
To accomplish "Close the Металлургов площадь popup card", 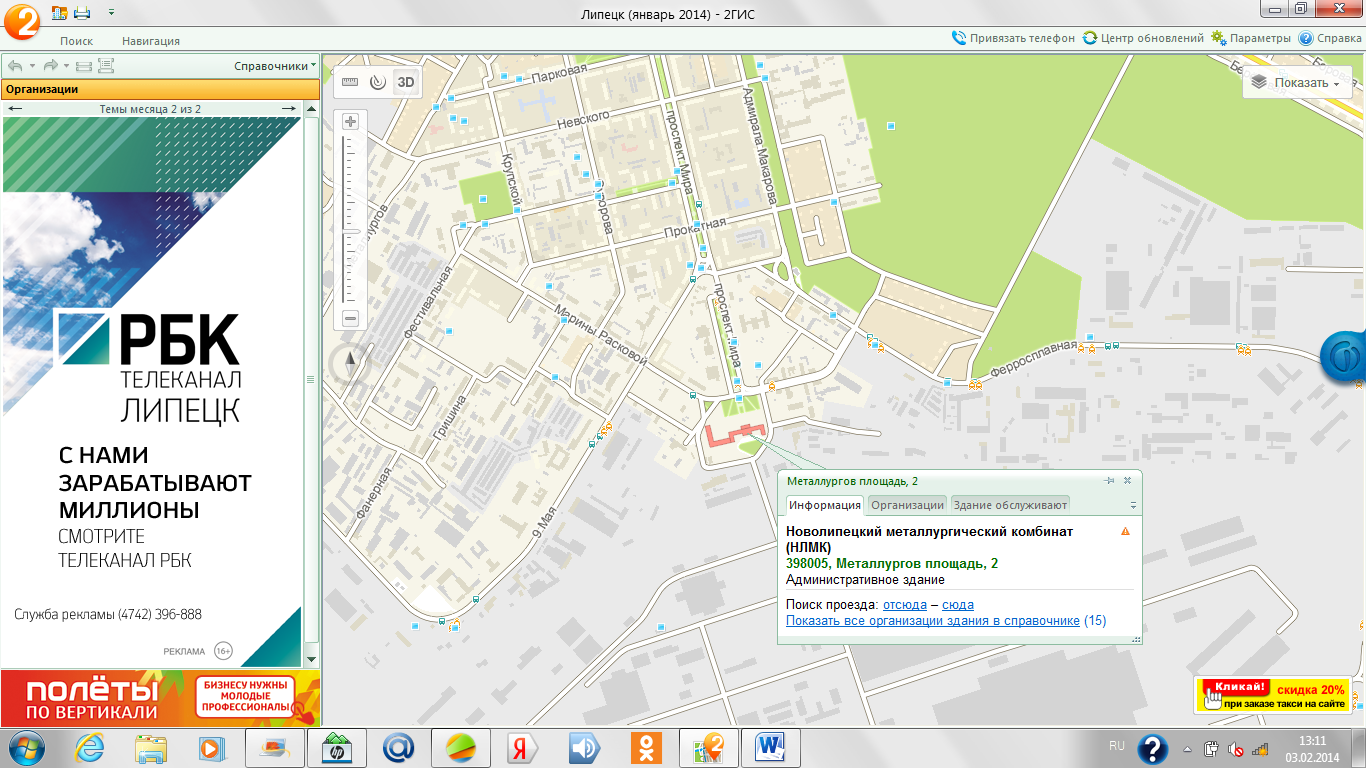I will point(1127,481).
